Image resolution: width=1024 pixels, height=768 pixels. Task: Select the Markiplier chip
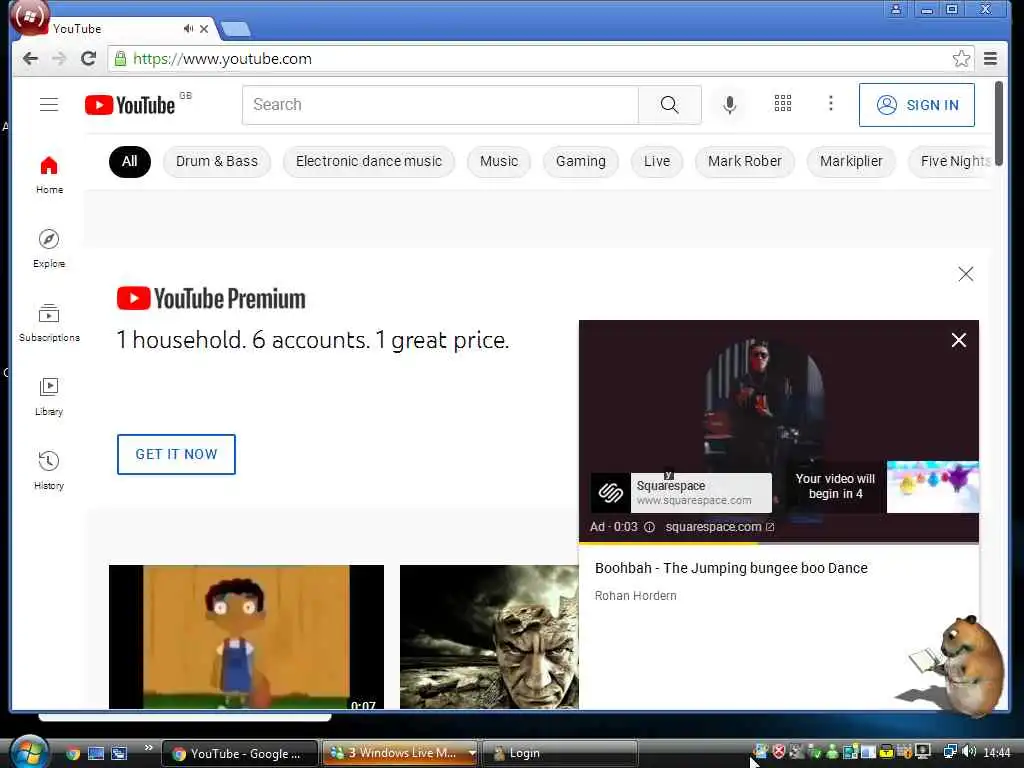[x=851, y=161]
